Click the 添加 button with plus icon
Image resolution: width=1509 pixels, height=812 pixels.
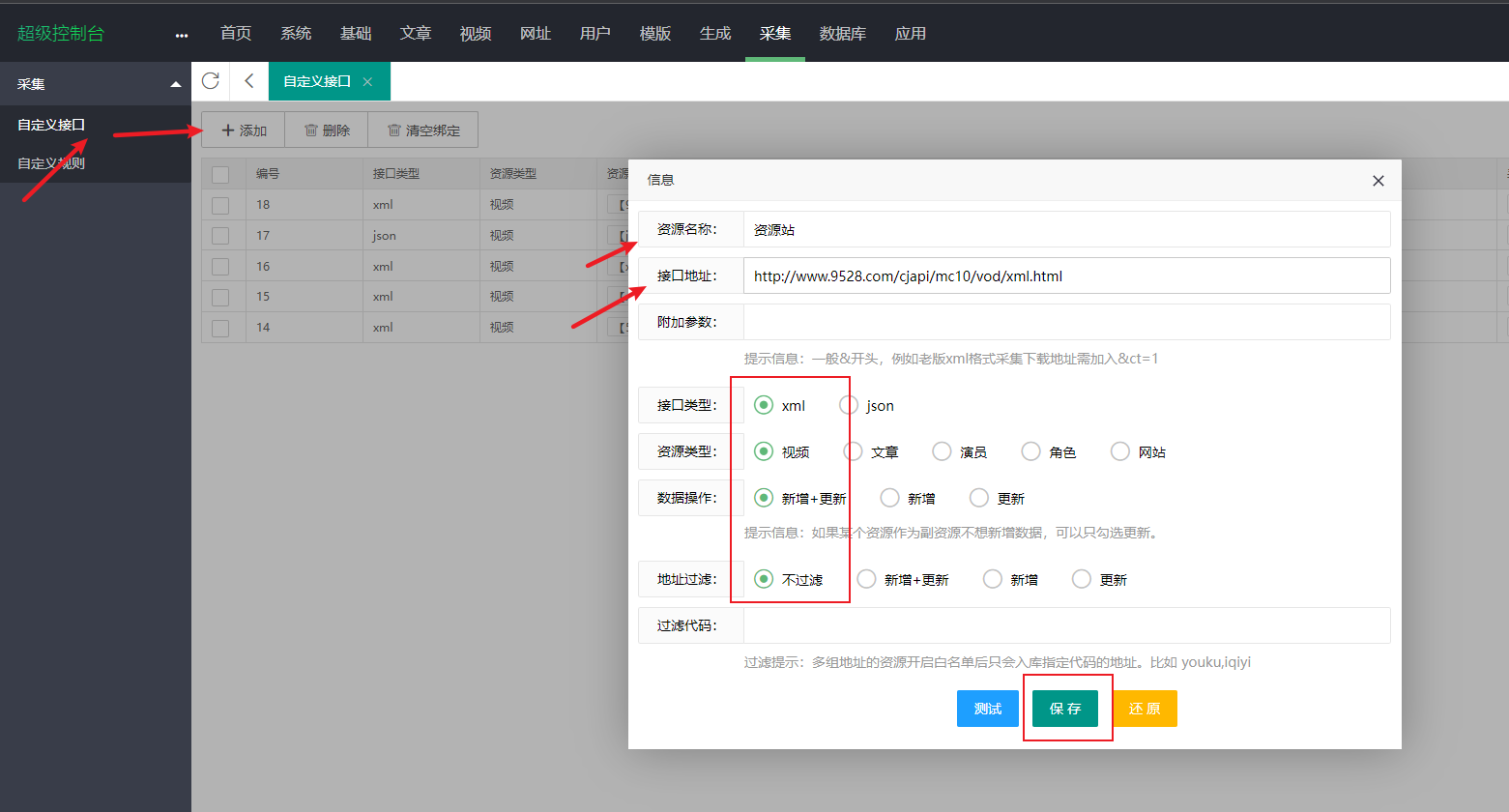(244, 130)
